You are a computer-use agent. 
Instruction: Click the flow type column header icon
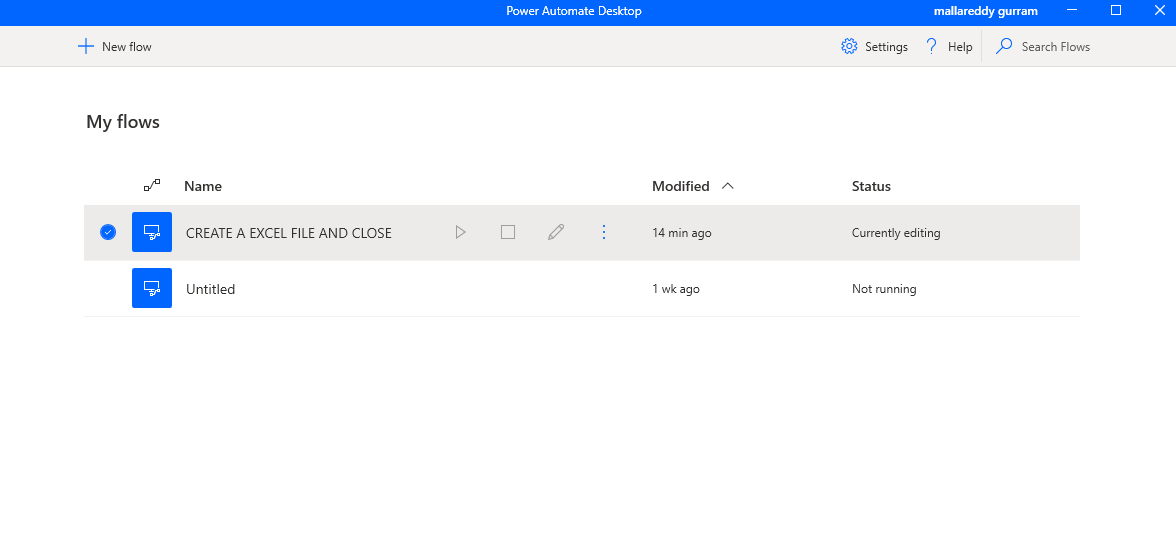pos(152,185)
